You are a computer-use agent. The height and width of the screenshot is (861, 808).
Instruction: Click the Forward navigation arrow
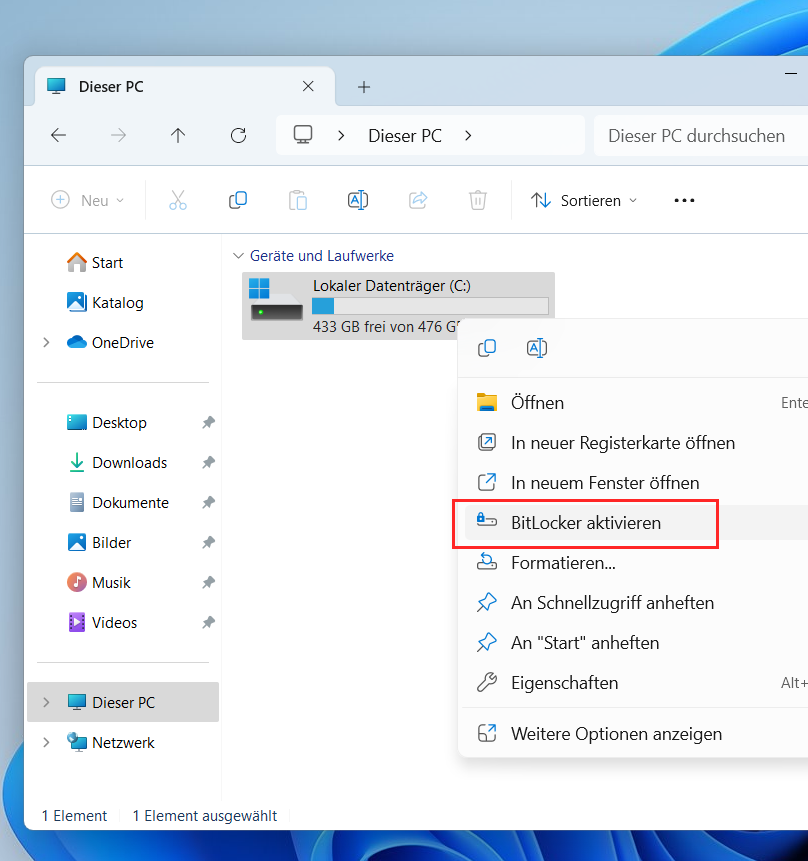click(118, 135)
